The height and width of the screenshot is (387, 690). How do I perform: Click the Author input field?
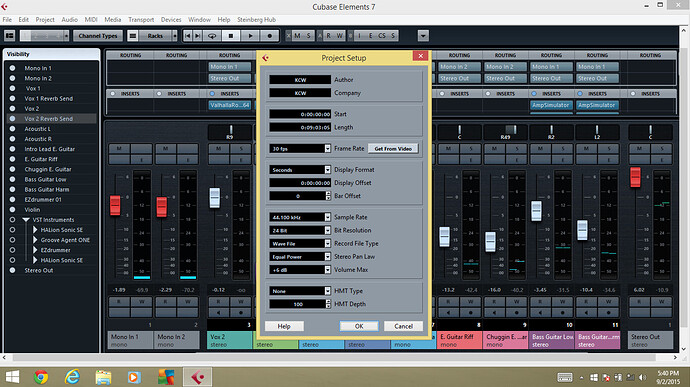(300, 80)
